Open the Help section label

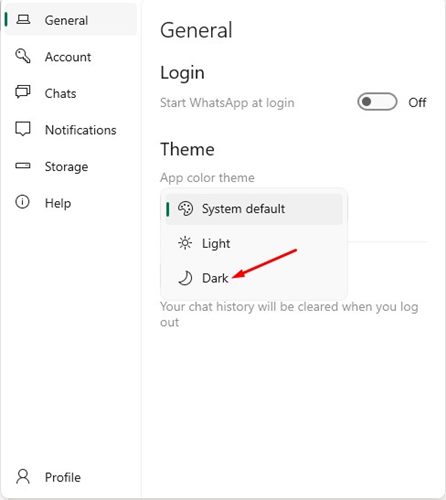tap(58, 203)
